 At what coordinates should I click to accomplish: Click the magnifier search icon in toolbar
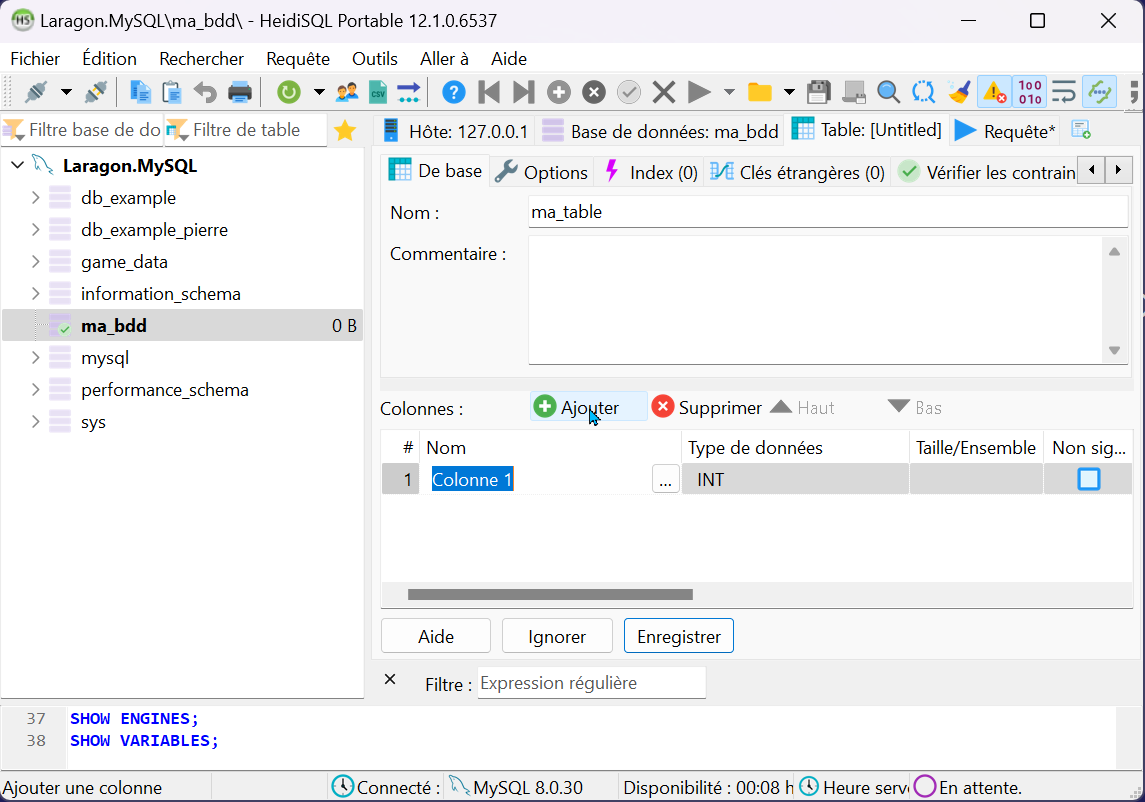pyautogui.click(x=888, y=93)
